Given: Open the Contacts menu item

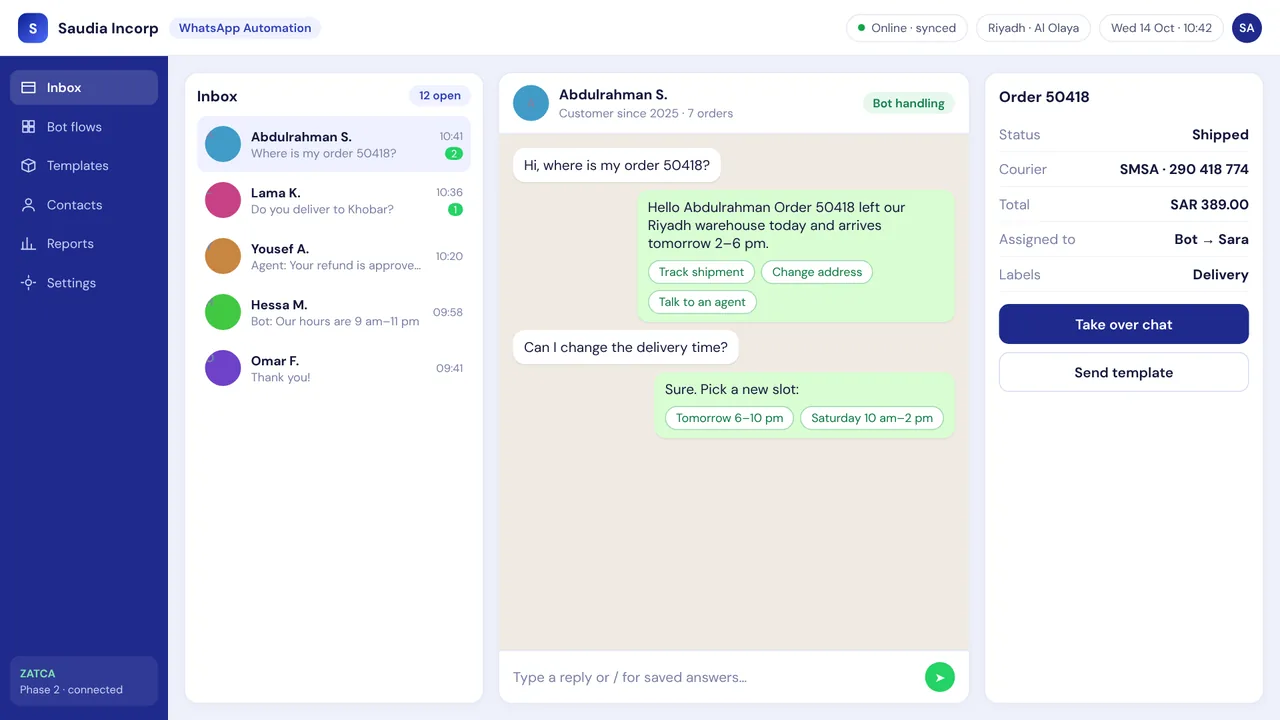Looking at the screenshot, I should tap(84, 205).
